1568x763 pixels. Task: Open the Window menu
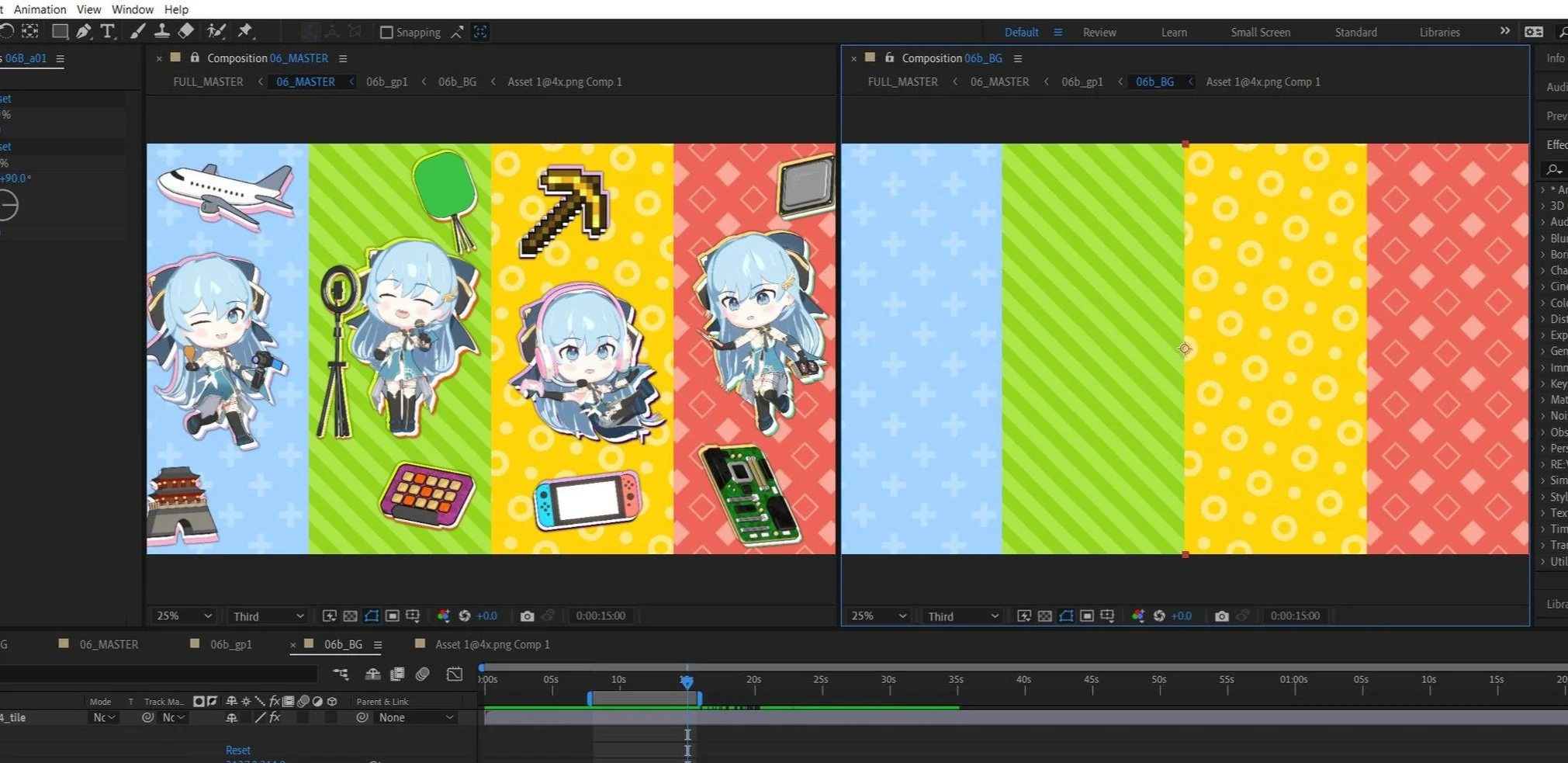point(132,9)
